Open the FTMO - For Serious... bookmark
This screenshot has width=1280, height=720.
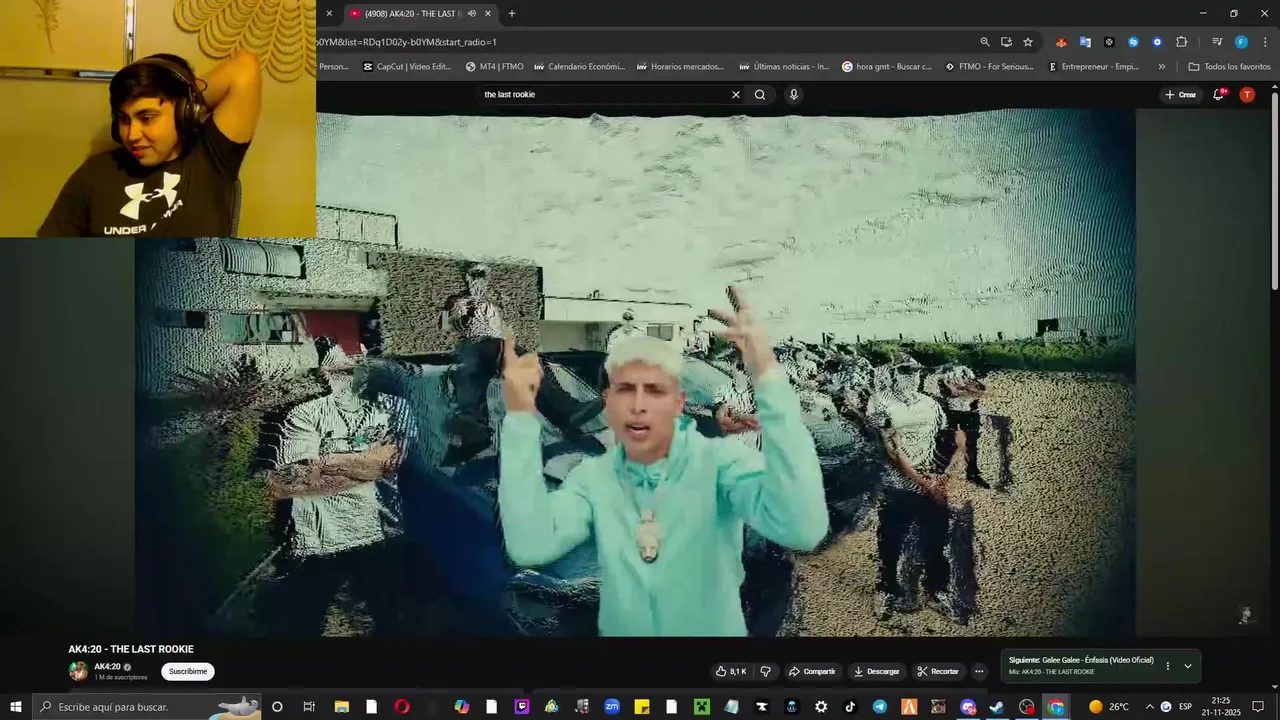pyautogui.click(x=990, y=67)
